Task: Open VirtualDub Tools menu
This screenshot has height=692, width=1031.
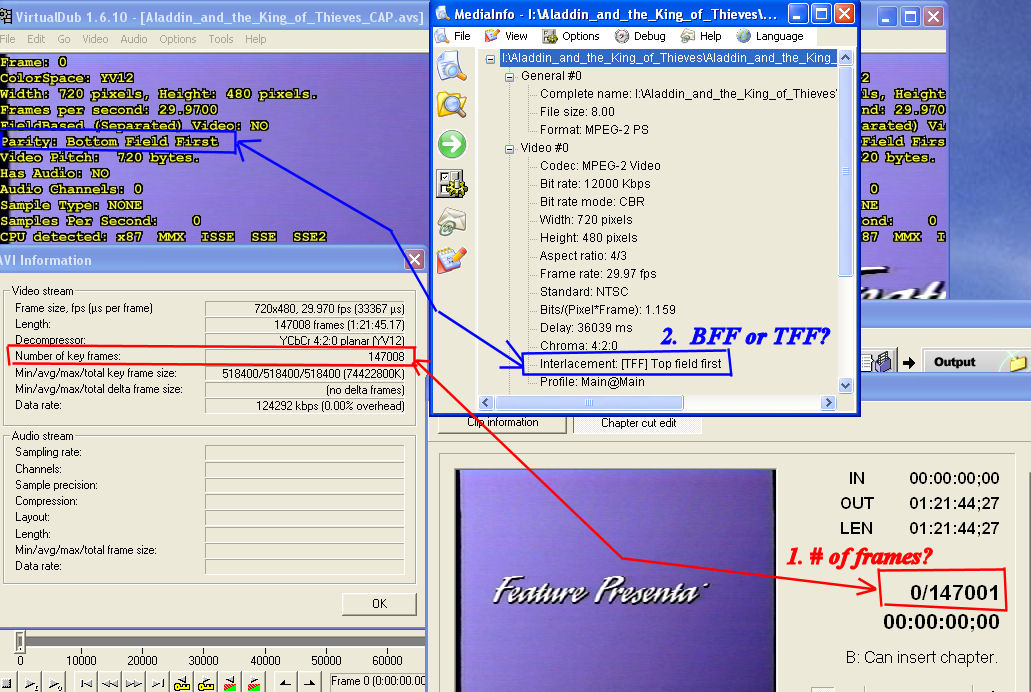Action: point(221,39)
